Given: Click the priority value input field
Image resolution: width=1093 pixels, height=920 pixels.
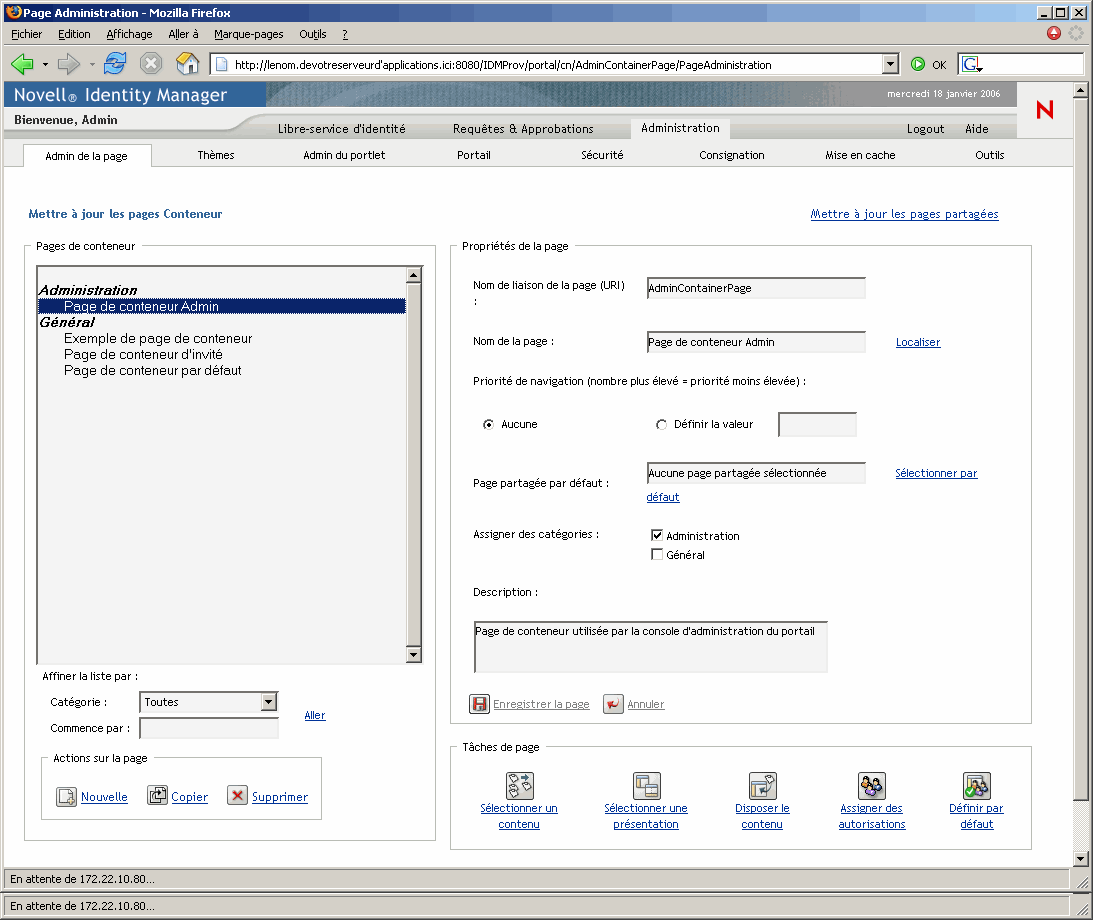Looking at the screenshot, I should point(817,424).
